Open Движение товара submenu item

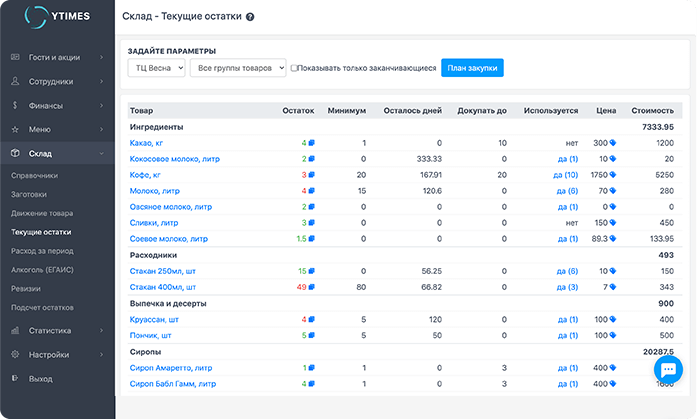pos(41,213)
